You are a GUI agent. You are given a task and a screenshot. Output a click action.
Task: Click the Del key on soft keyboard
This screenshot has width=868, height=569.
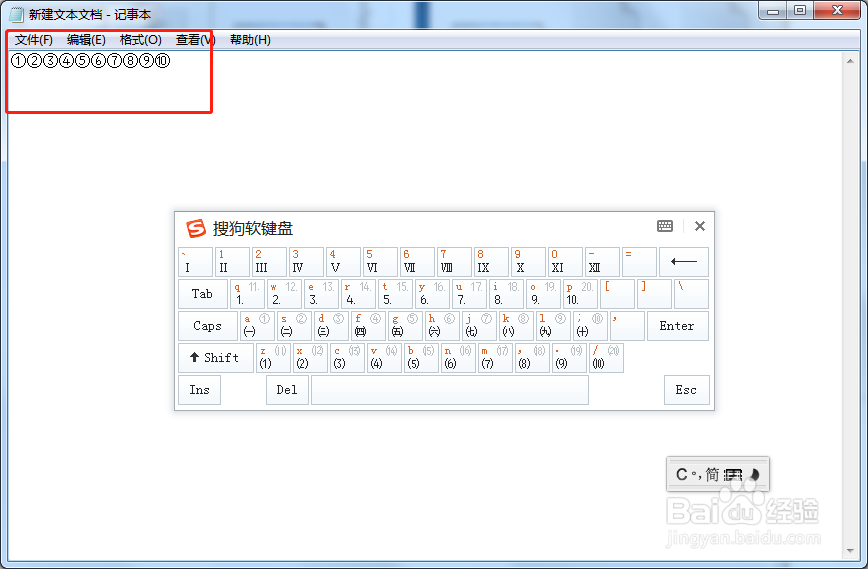point(287,390)
